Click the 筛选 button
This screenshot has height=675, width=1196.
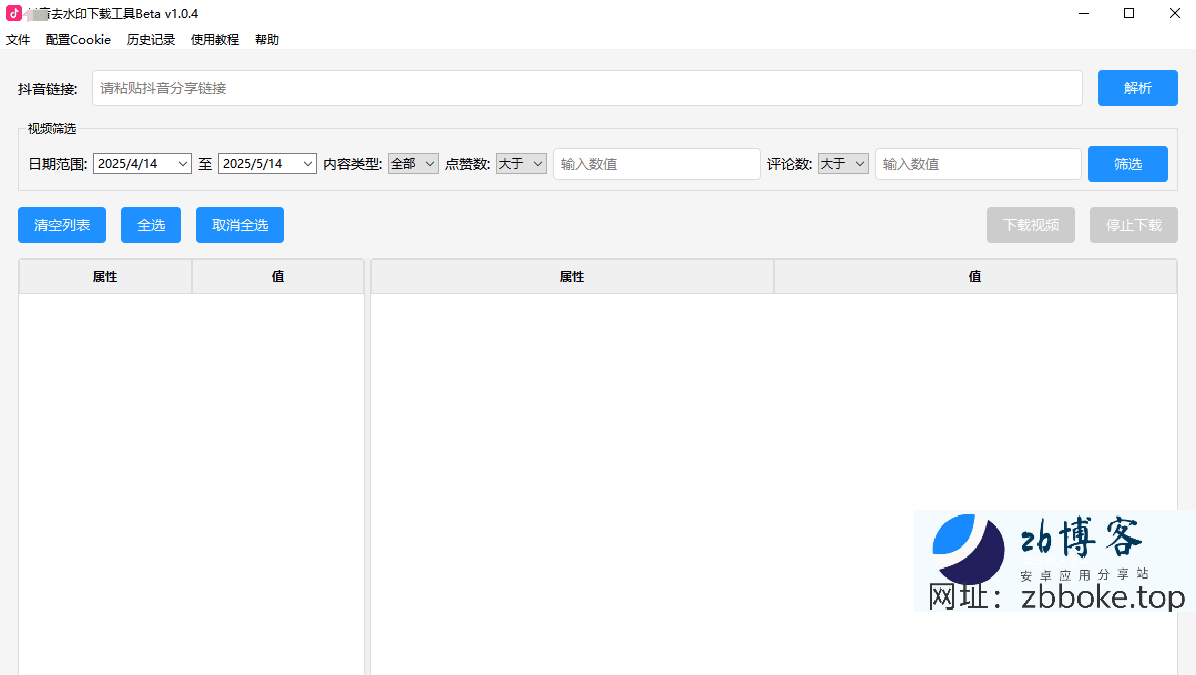pyautogui.click(x=1127, y=164)
